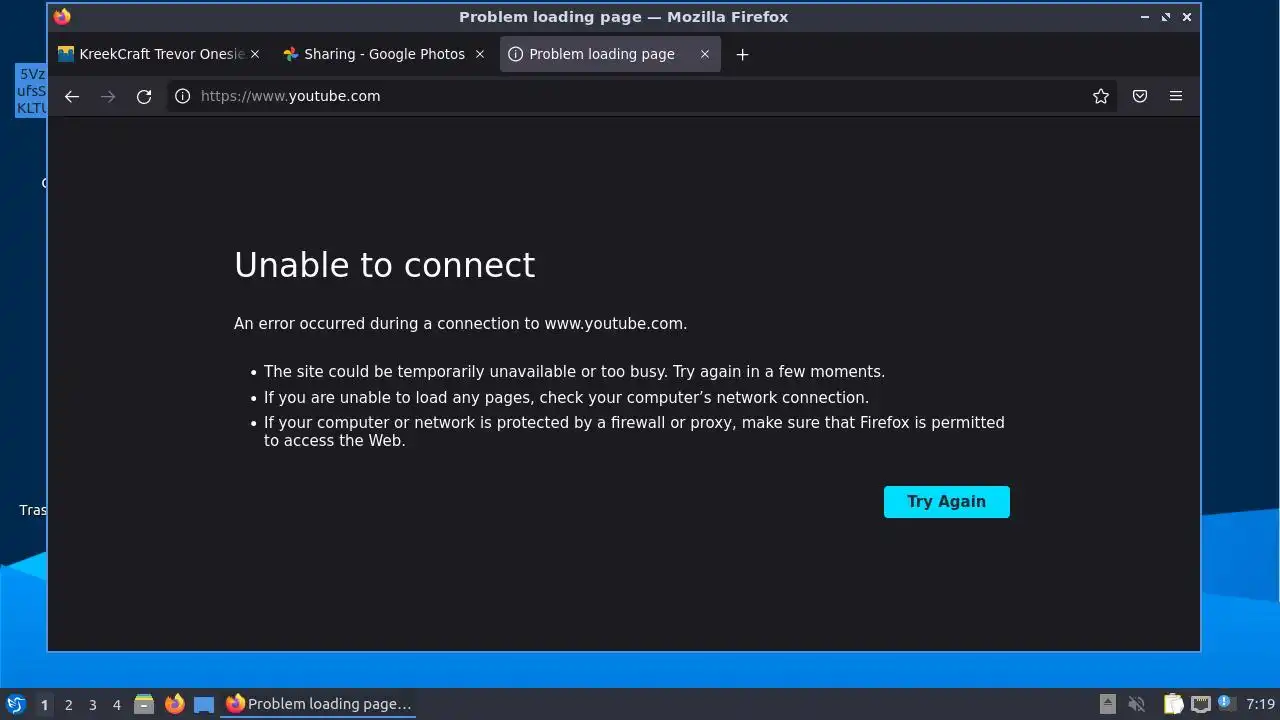
Task: Click the 7:19 clock
Action: point(1260,704)
